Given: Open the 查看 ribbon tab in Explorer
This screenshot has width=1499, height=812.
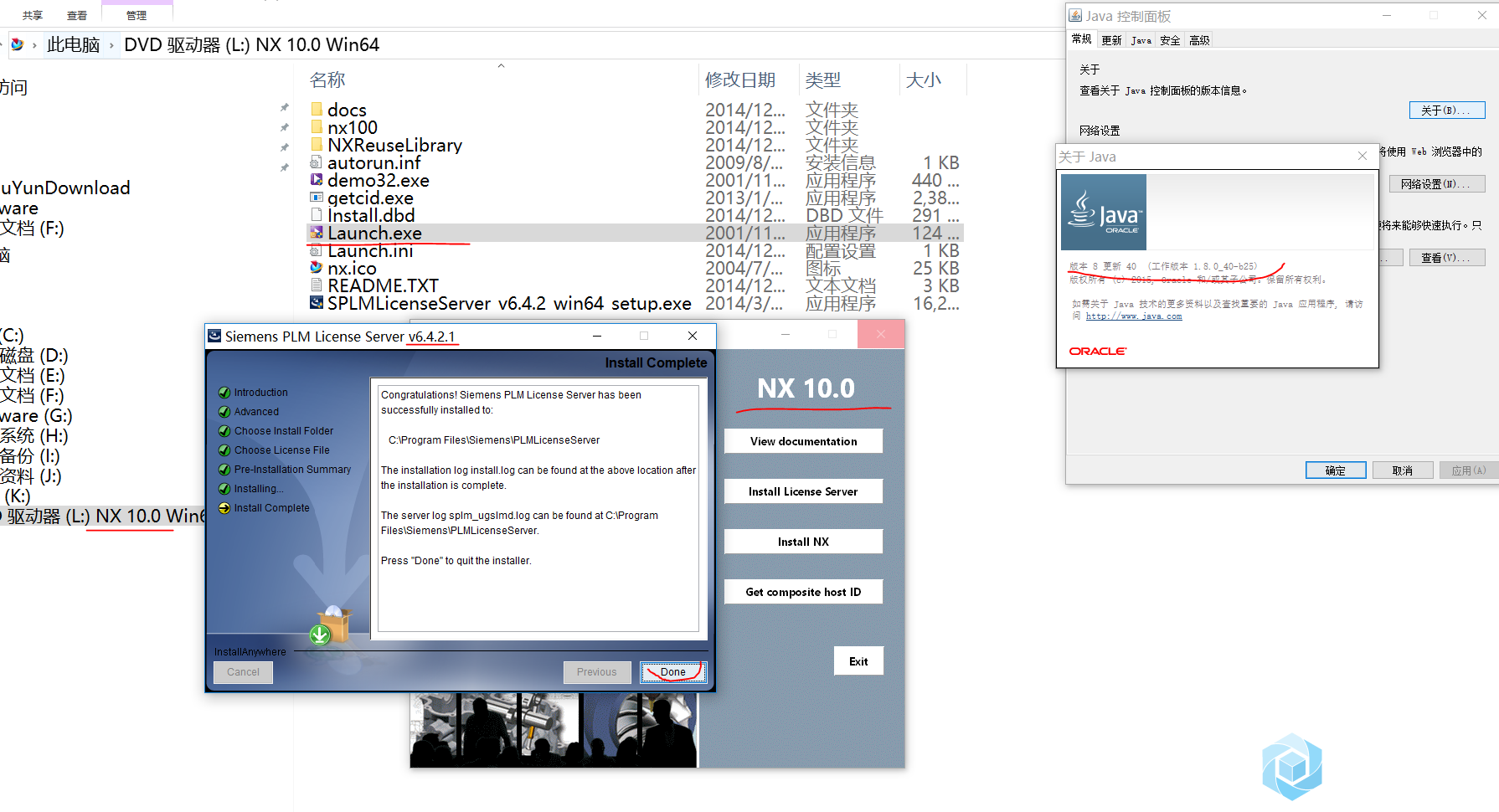Looking at the screenshot, I should [x=77, y=15].
